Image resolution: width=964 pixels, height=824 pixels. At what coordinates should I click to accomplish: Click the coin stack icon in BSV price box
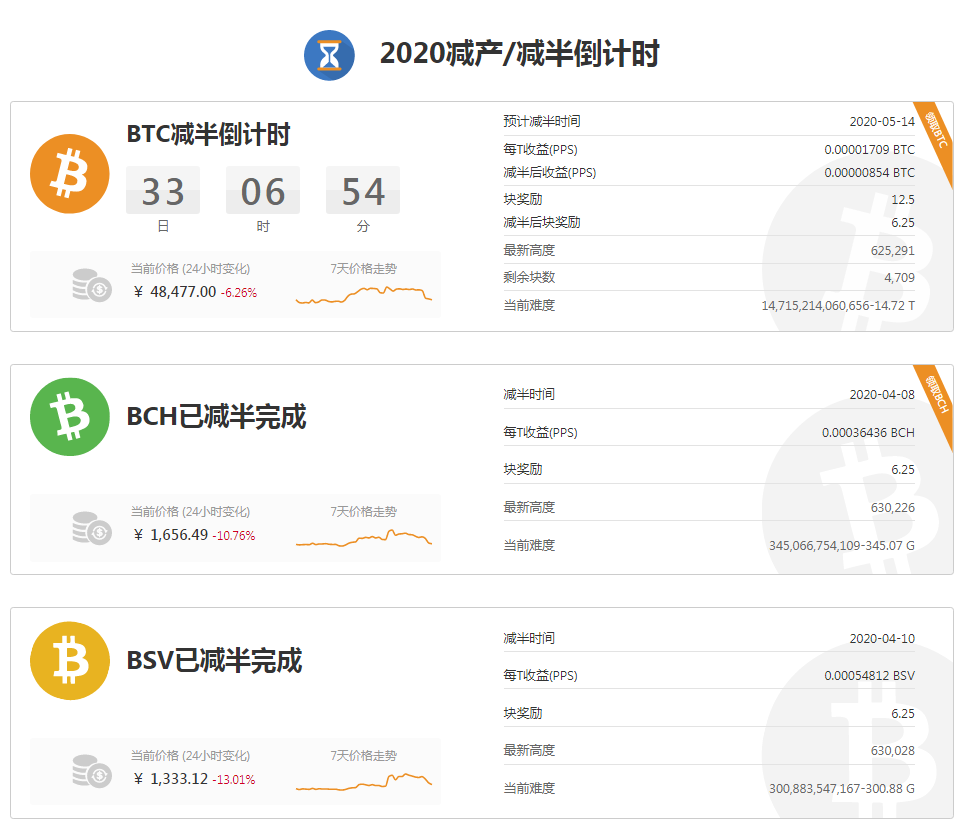92,771
